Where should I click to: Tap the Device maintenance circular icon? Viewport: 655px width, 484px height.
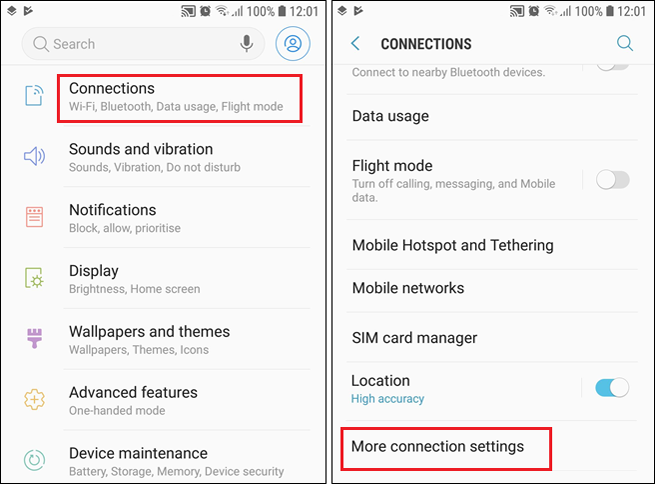pos(34,460)
